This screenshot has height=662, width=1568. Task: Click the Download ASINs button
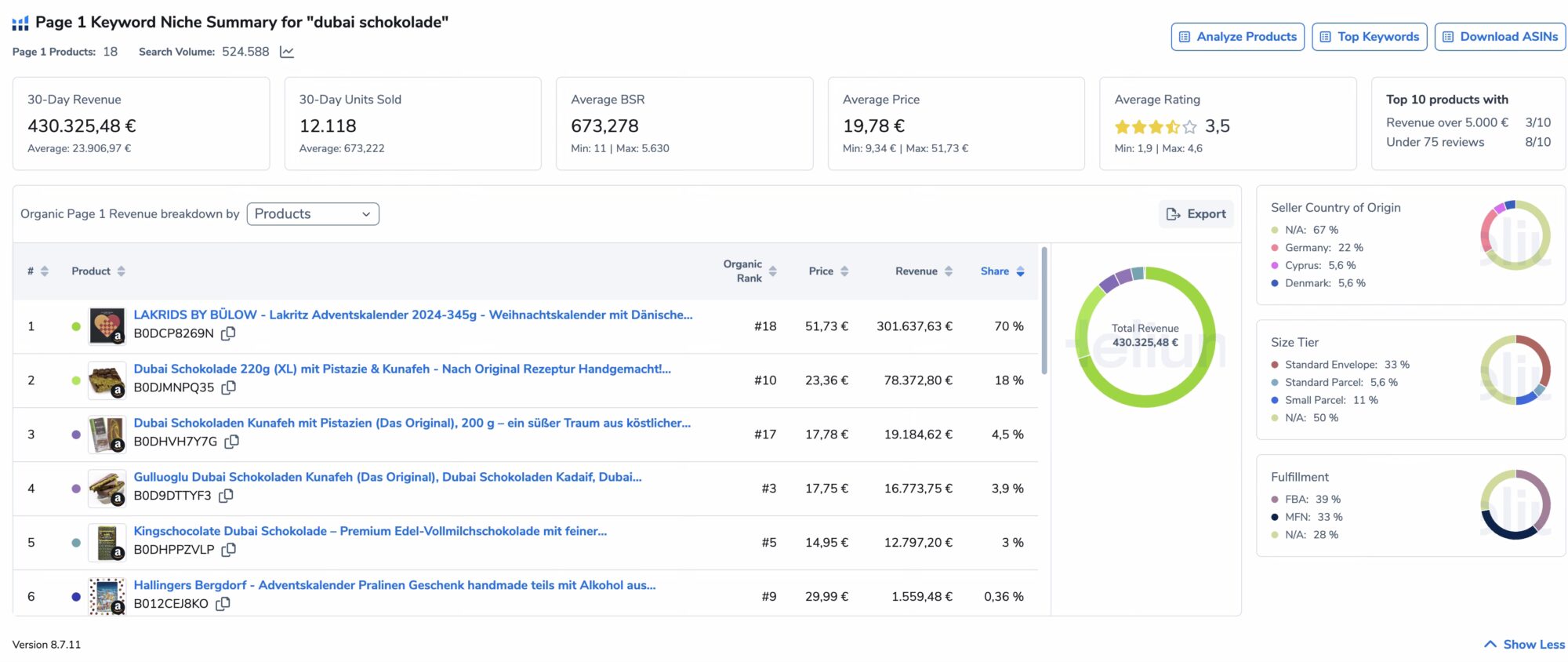tap(1499, 37)
